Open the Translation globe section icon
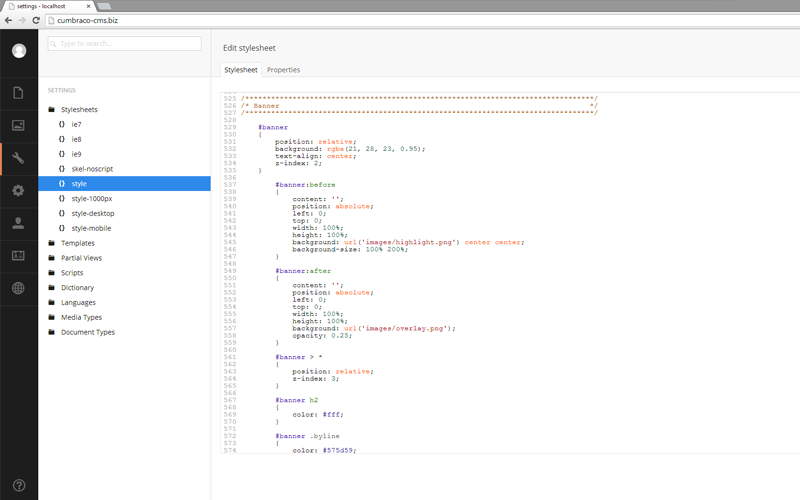The image size is (800, 500). [x=18, y=288]
